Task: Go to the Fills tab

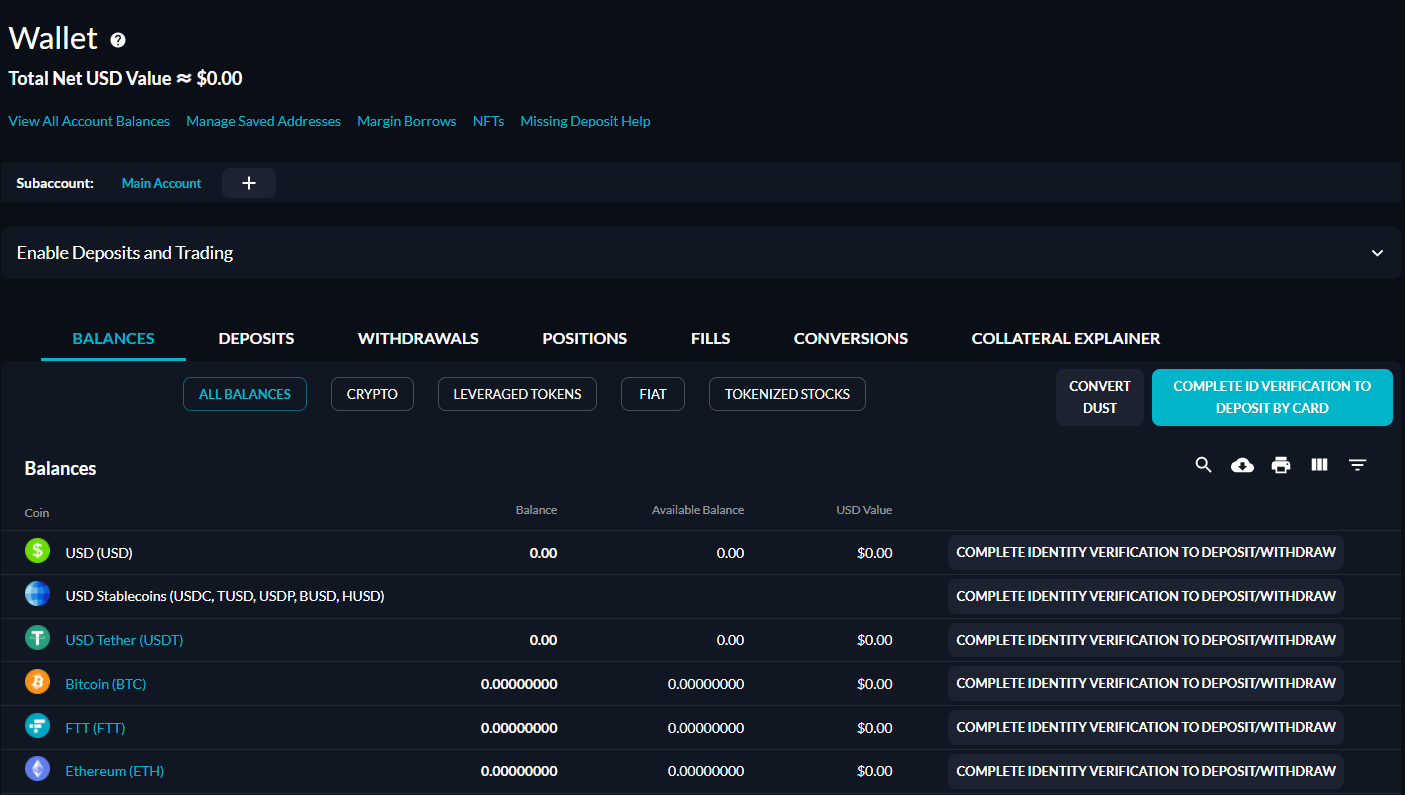Action: coord(710,338)
